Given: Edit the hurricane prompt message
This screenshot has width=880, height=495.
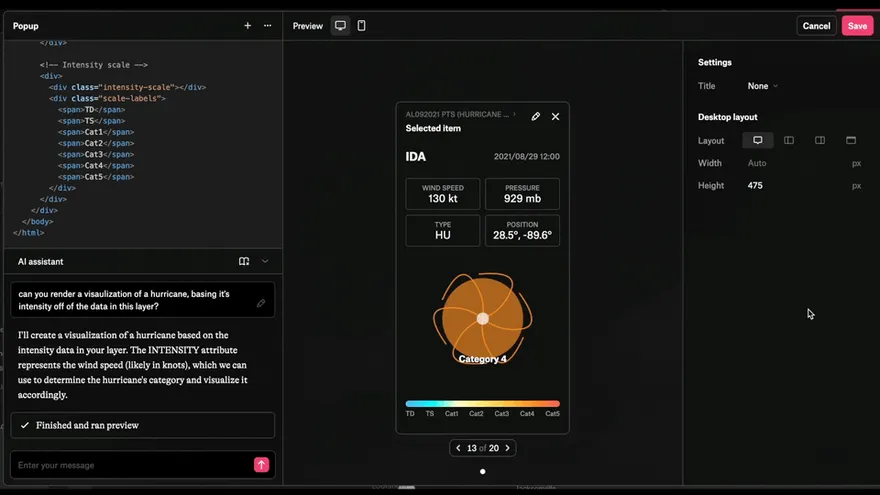Looking at the screenshot, I should click(x=261, y=303).
